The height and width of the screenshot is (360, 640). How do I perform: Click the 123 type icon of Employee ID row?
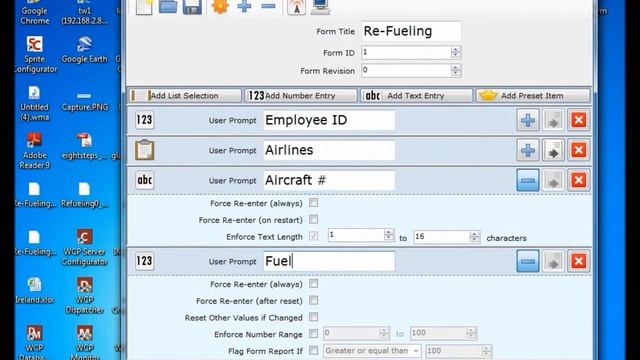point(144,120)
